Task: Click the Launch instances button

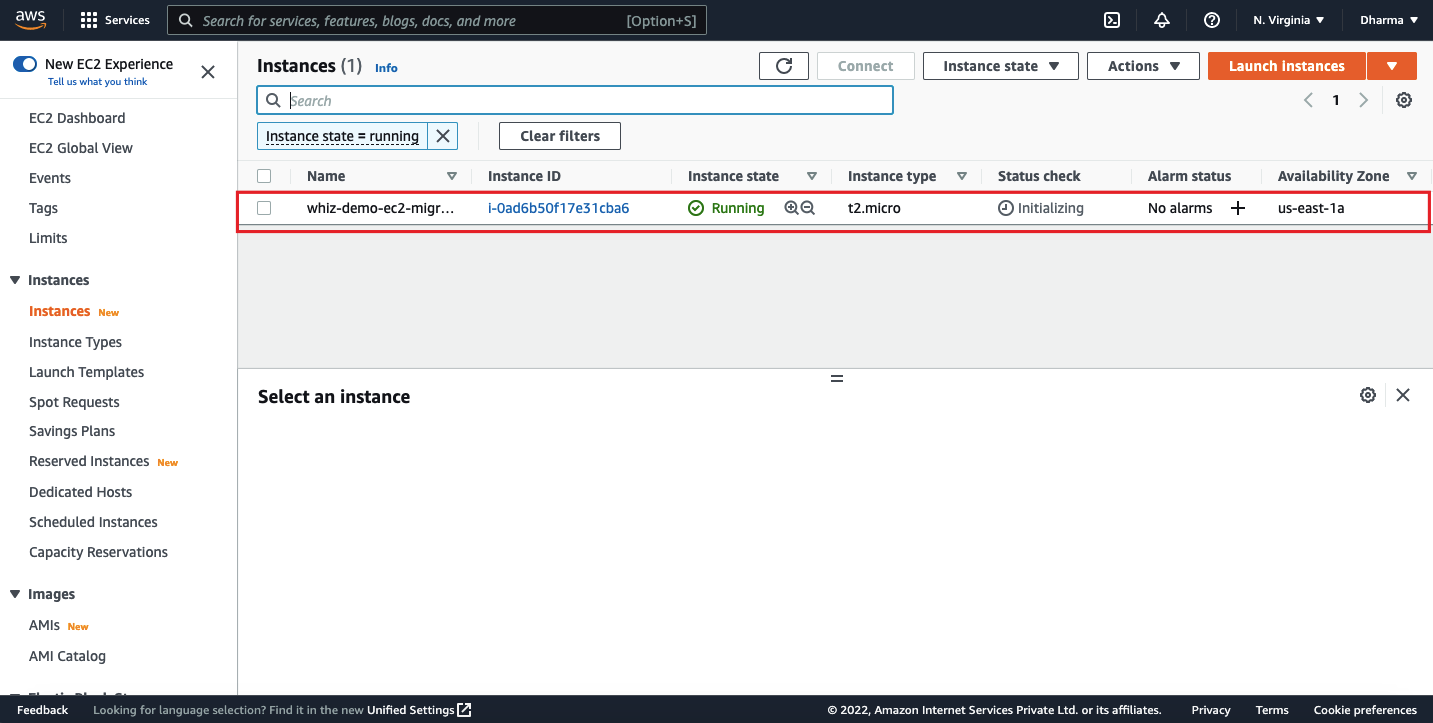Action: 1286,66
